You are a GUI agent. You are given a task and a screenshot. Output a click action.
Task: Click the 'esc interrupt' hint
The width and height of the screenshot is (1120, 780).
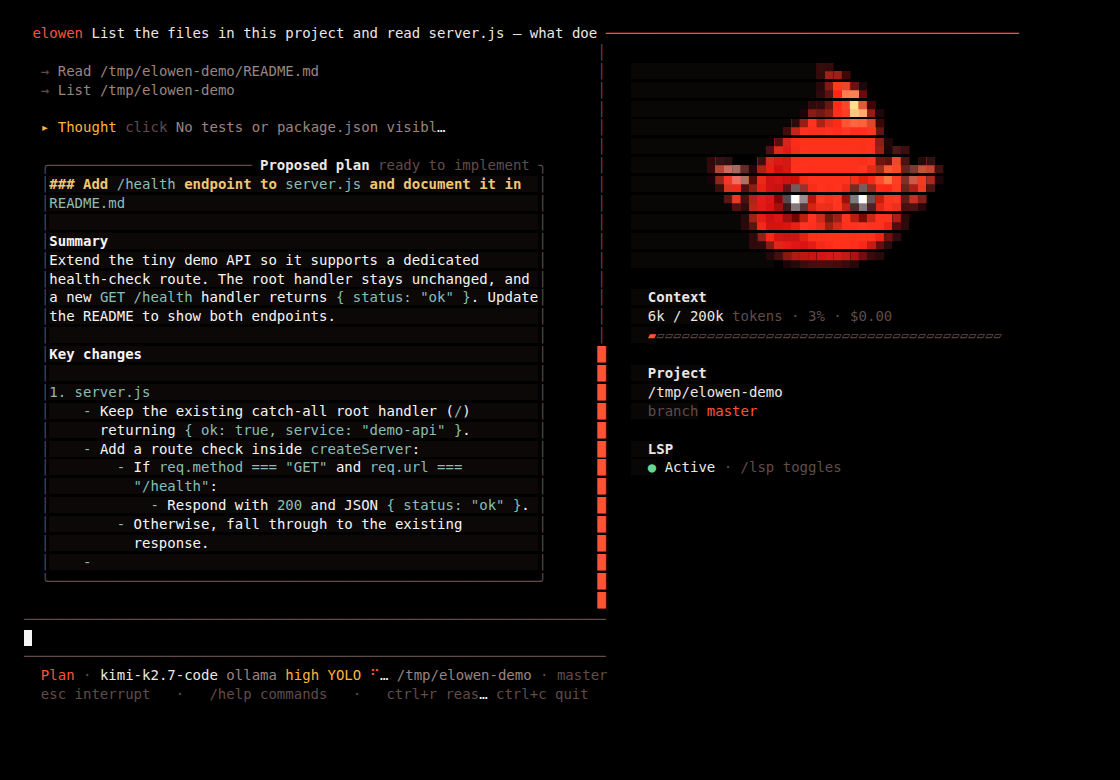tap(96, 694)
